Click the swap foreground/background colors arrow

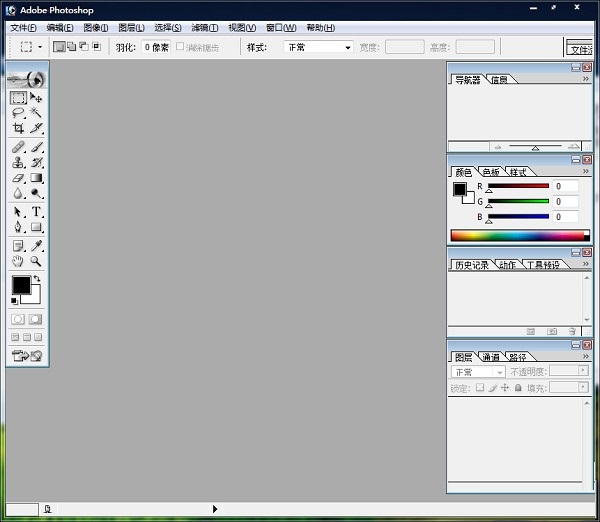coord(37,279)
